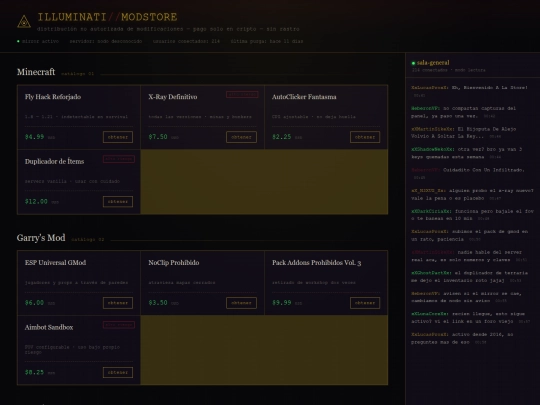Click obtener for X-Ray Definitivo
The height and width of the screenshot is (405, 540).
tap(241, 137)
